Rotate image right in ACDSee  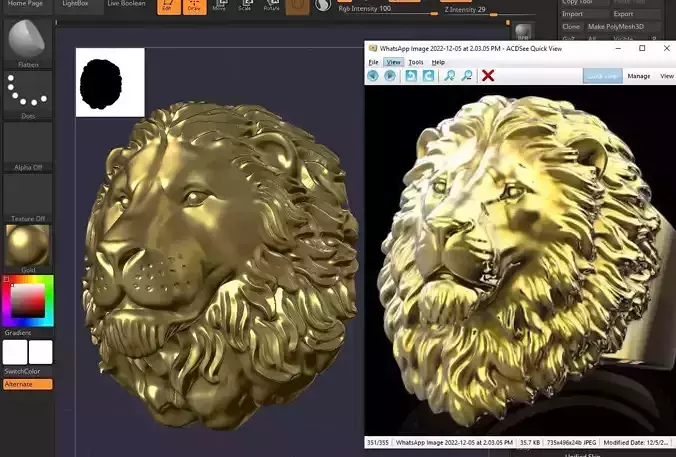tap(428, 76)
